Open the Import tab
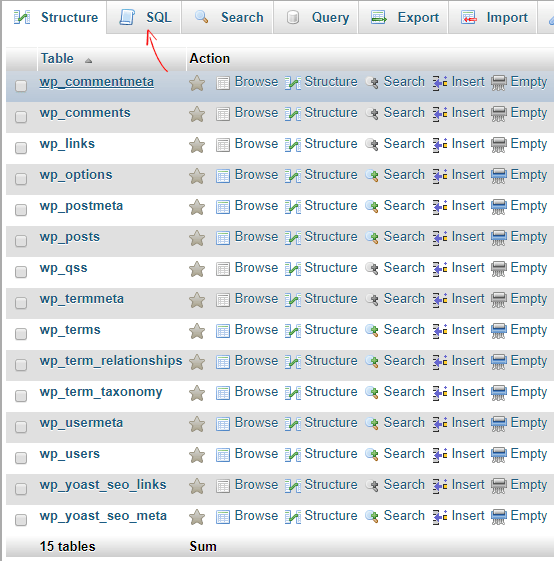The width and height of the screenshot is (554, 561). pyautogui.click(x=493, y=17)
